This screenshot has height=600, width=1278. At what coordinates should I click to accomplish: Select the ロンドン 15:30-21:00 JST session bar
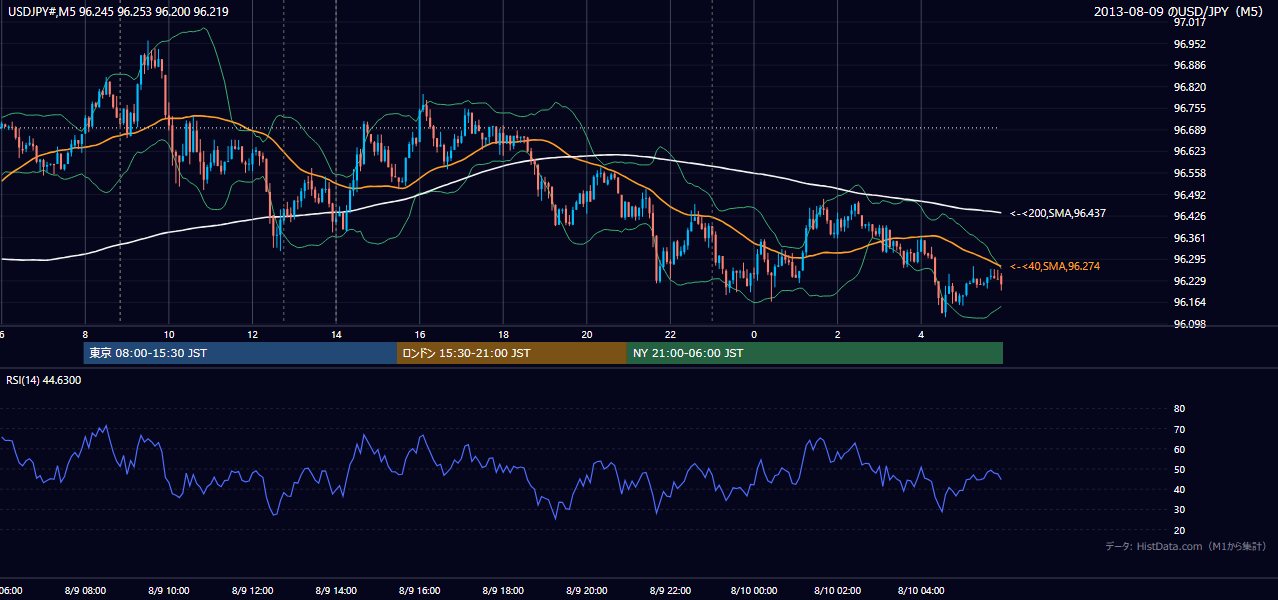pos(512,353)
